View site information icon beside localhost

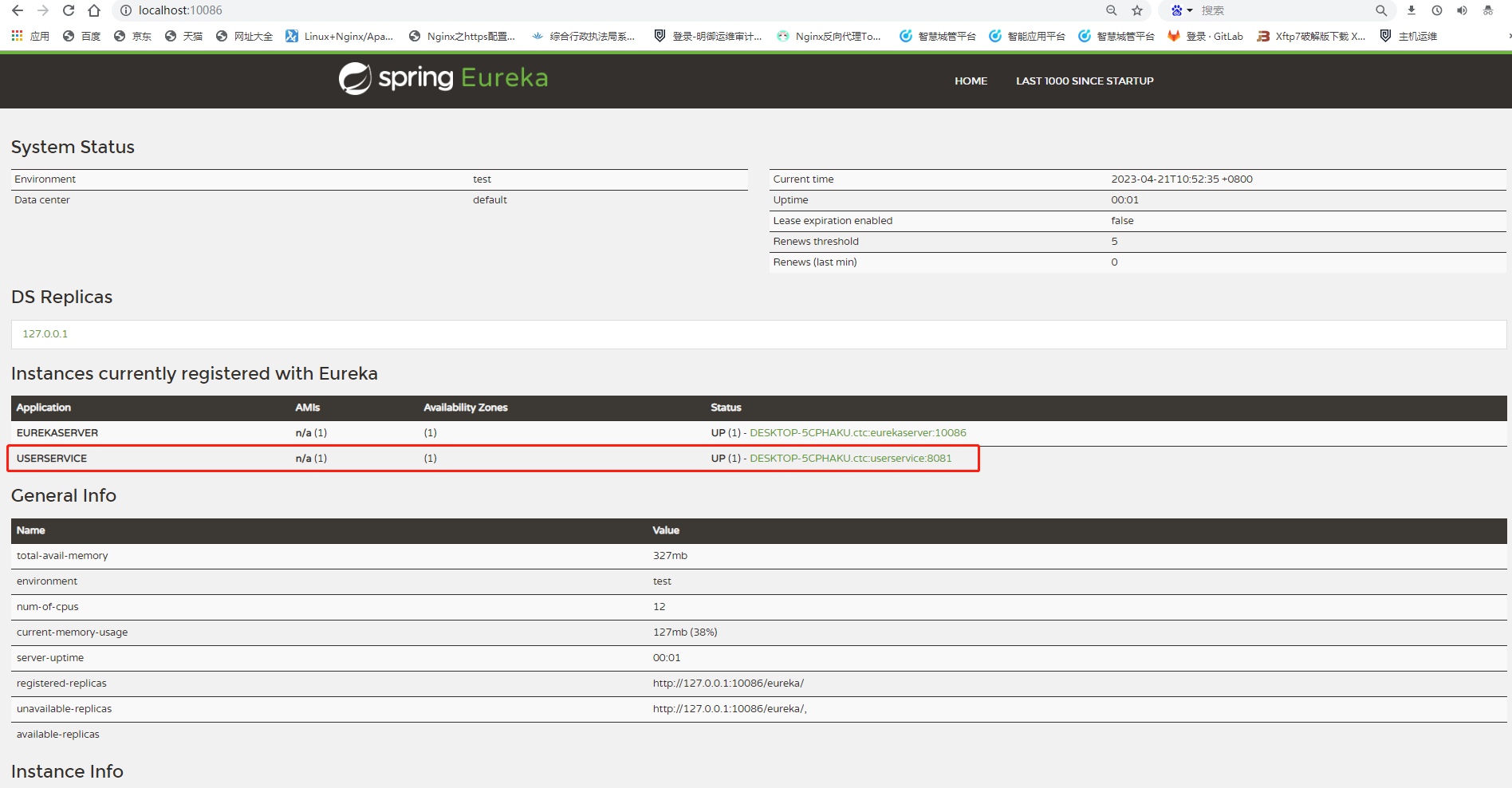pyautogui.click(x=125, y=10)
